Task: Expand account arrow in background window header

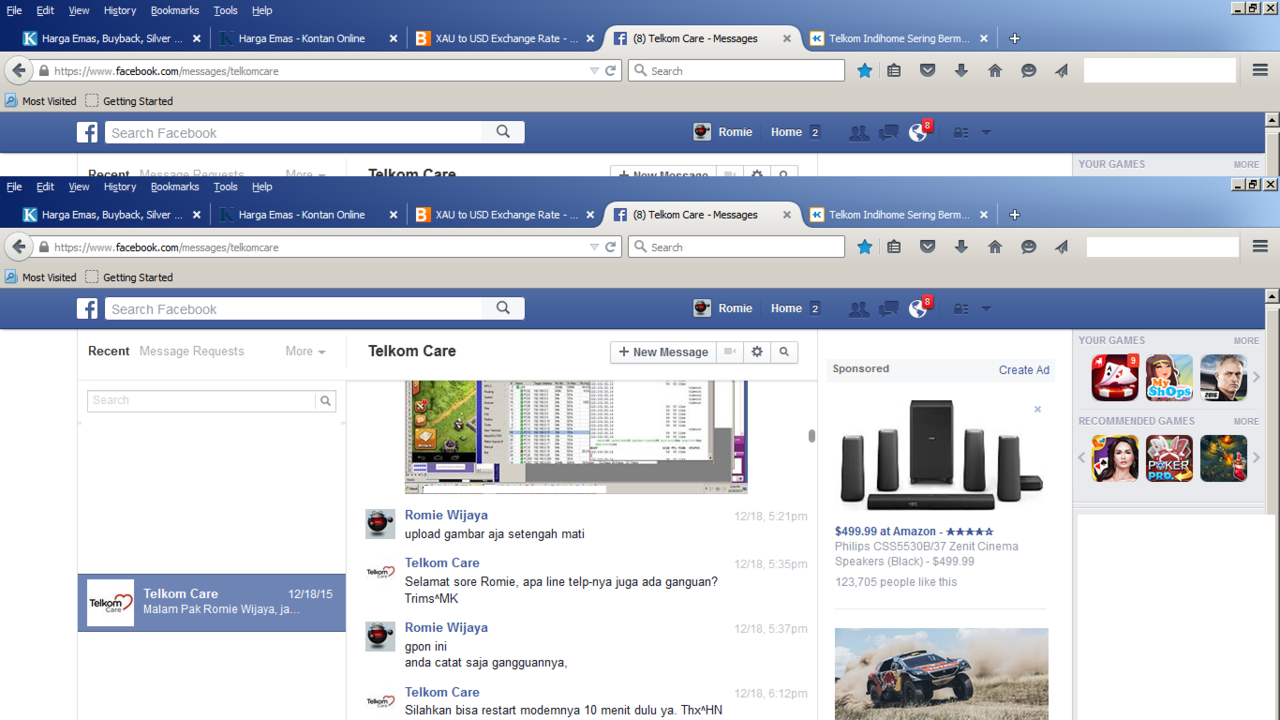Action: 986,133
